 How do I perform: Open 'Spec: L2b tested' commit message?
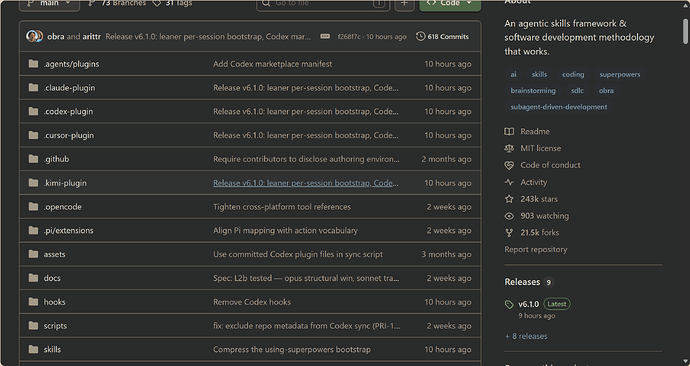click(306, 278)
